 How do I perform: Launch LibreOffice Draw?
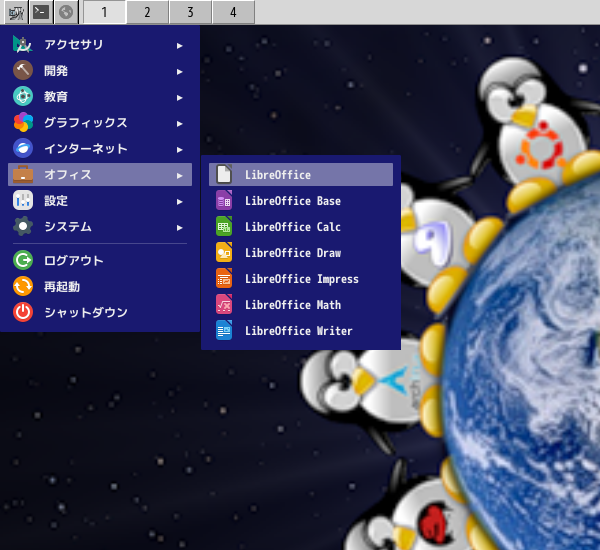[301, 253]
